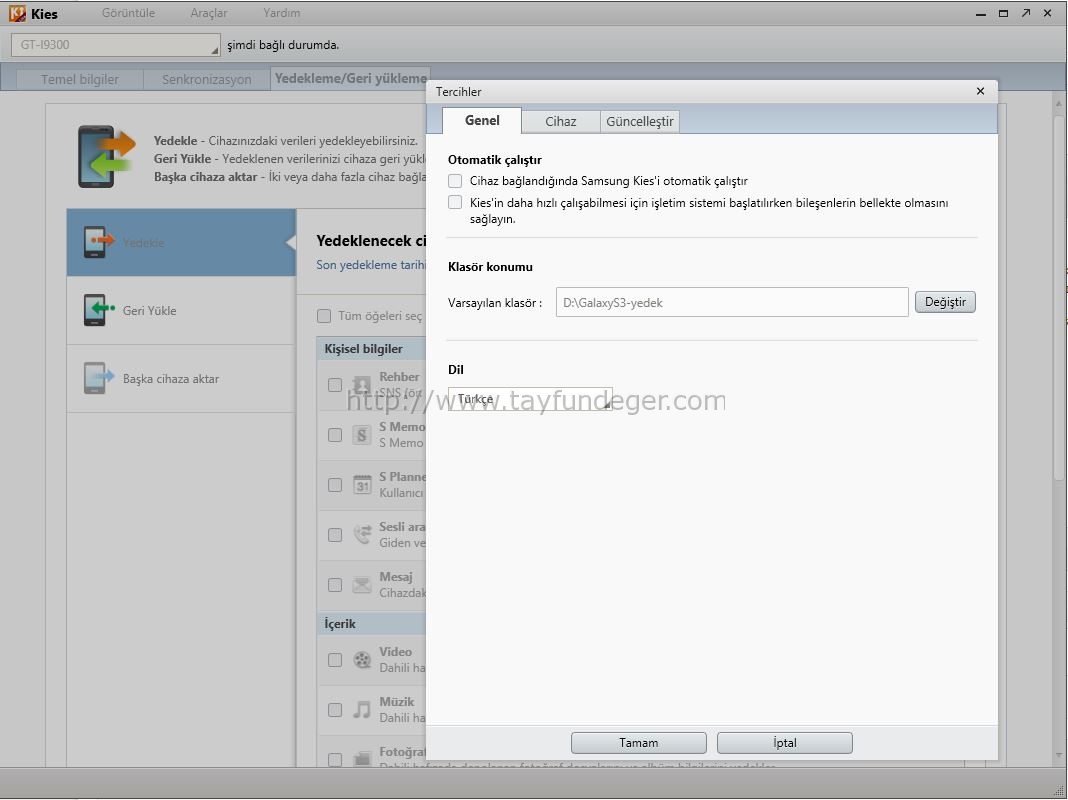This screenshot has height=800, width=1068.
Task: Select Başka cihaza aktar in the sidebar
Action: pyautogui.click(x=181, y=379)
